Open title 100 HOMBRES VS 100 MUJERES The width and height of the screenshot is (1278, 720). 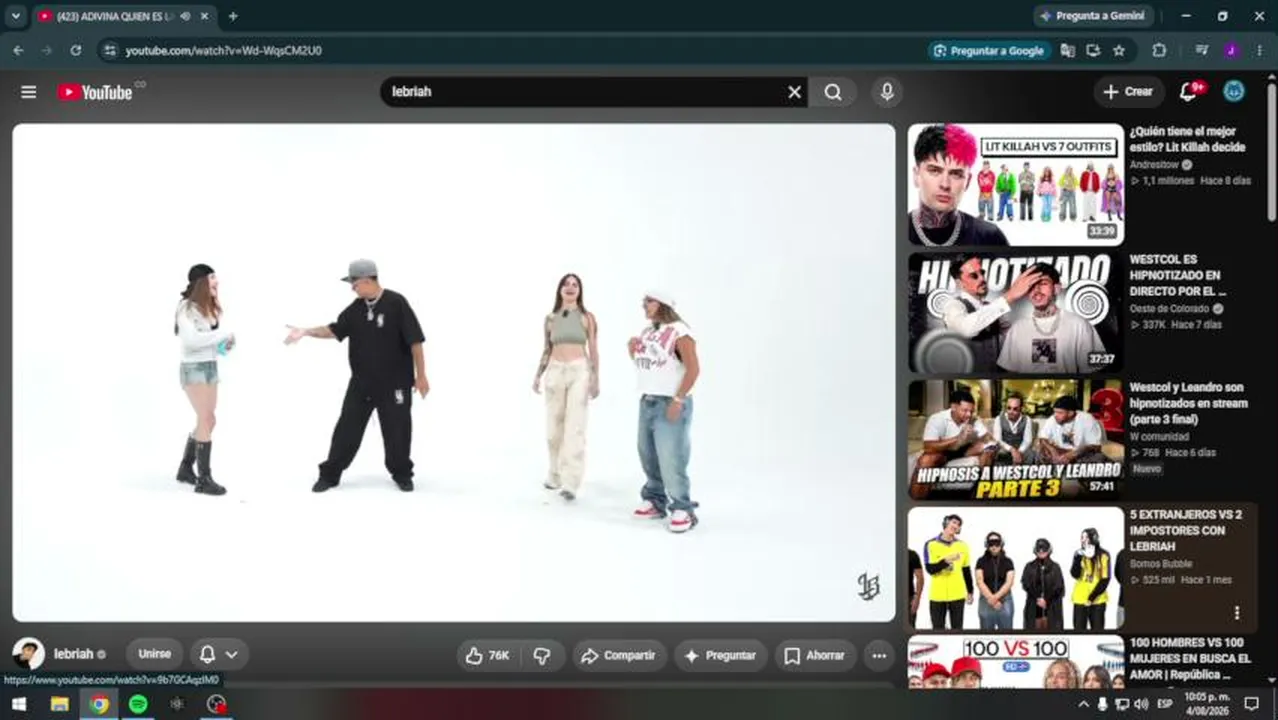click(1190, 659)
